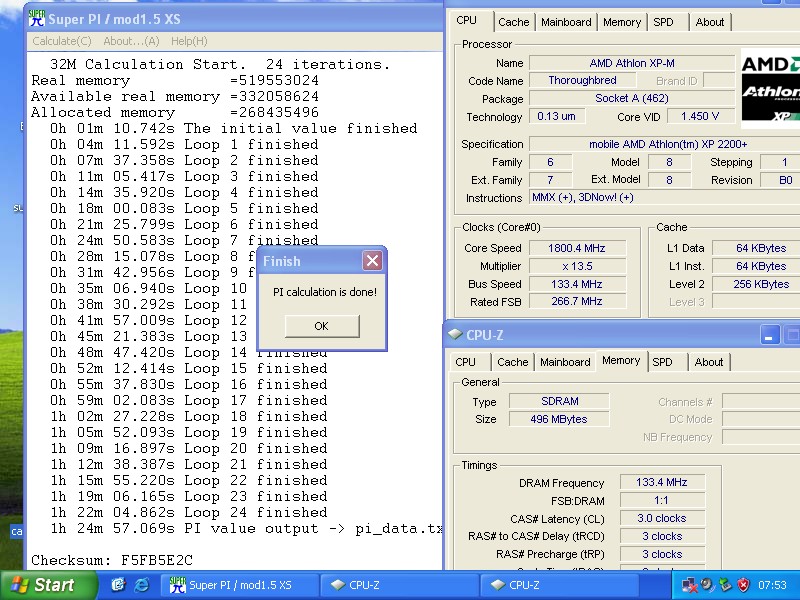
Task: Click the Safely Remove Hardware tray icon
Action: point(725,585)
